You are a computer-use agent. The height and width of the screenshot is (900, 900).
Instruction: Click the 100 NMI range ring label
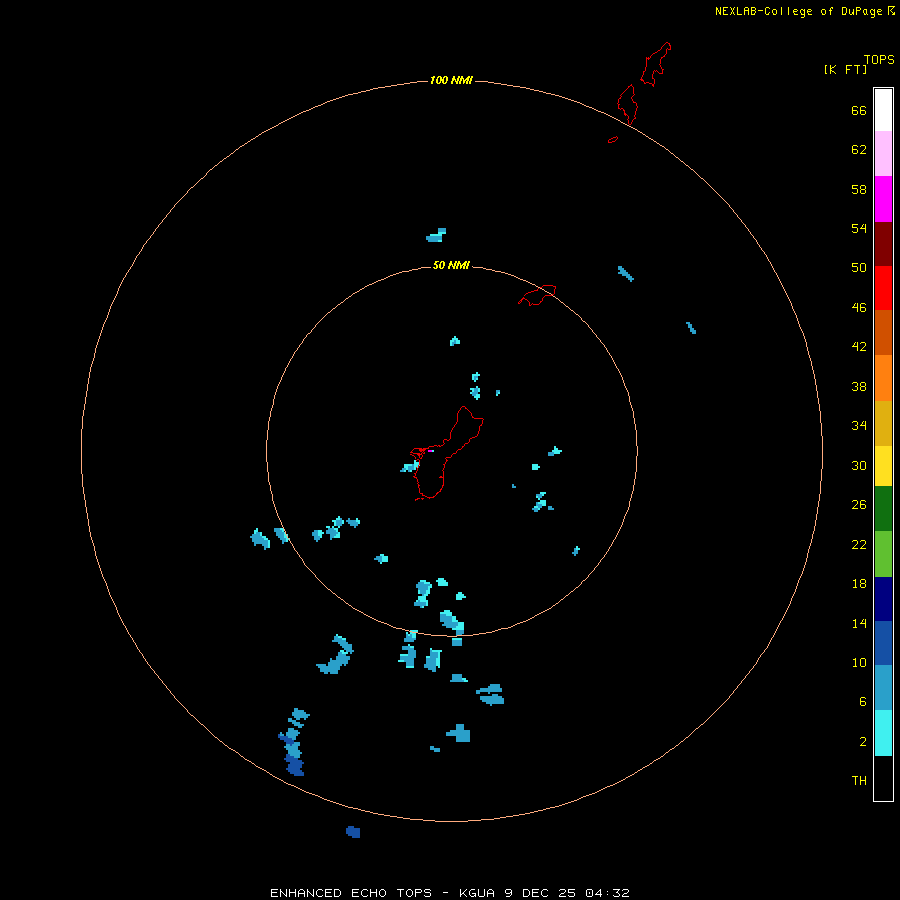451,80
